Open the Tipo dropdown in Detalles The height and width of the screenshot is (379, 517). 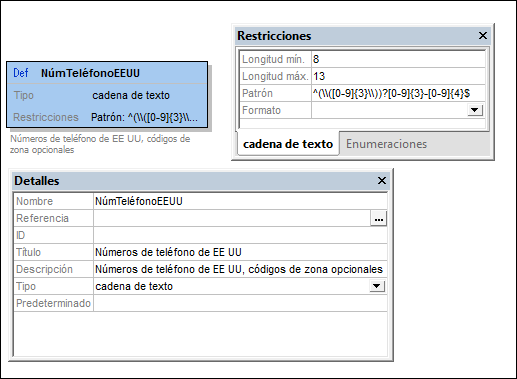pyautogui.click(x=377, y=286)
